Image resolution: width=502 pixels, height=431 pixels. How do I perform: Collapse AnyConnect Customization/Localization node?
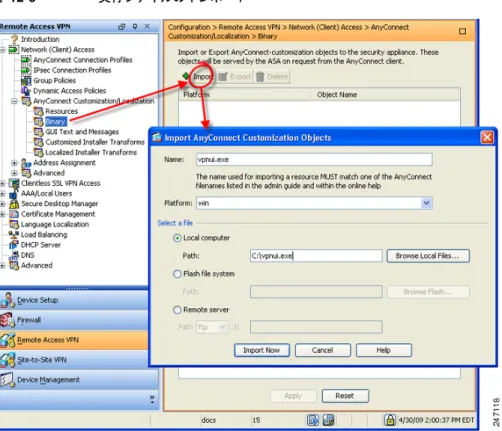(x=14, y=101)
